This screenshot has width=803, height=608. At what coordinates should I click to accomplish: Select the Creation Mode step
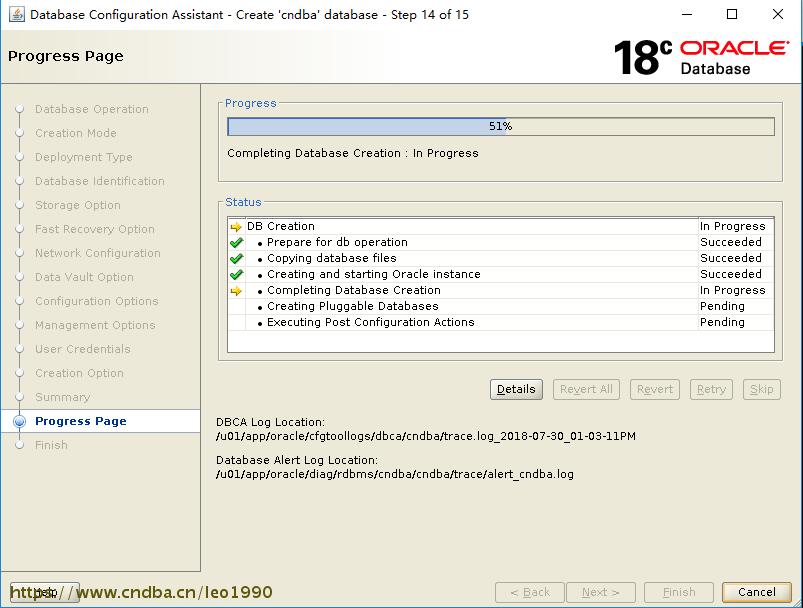76,133
